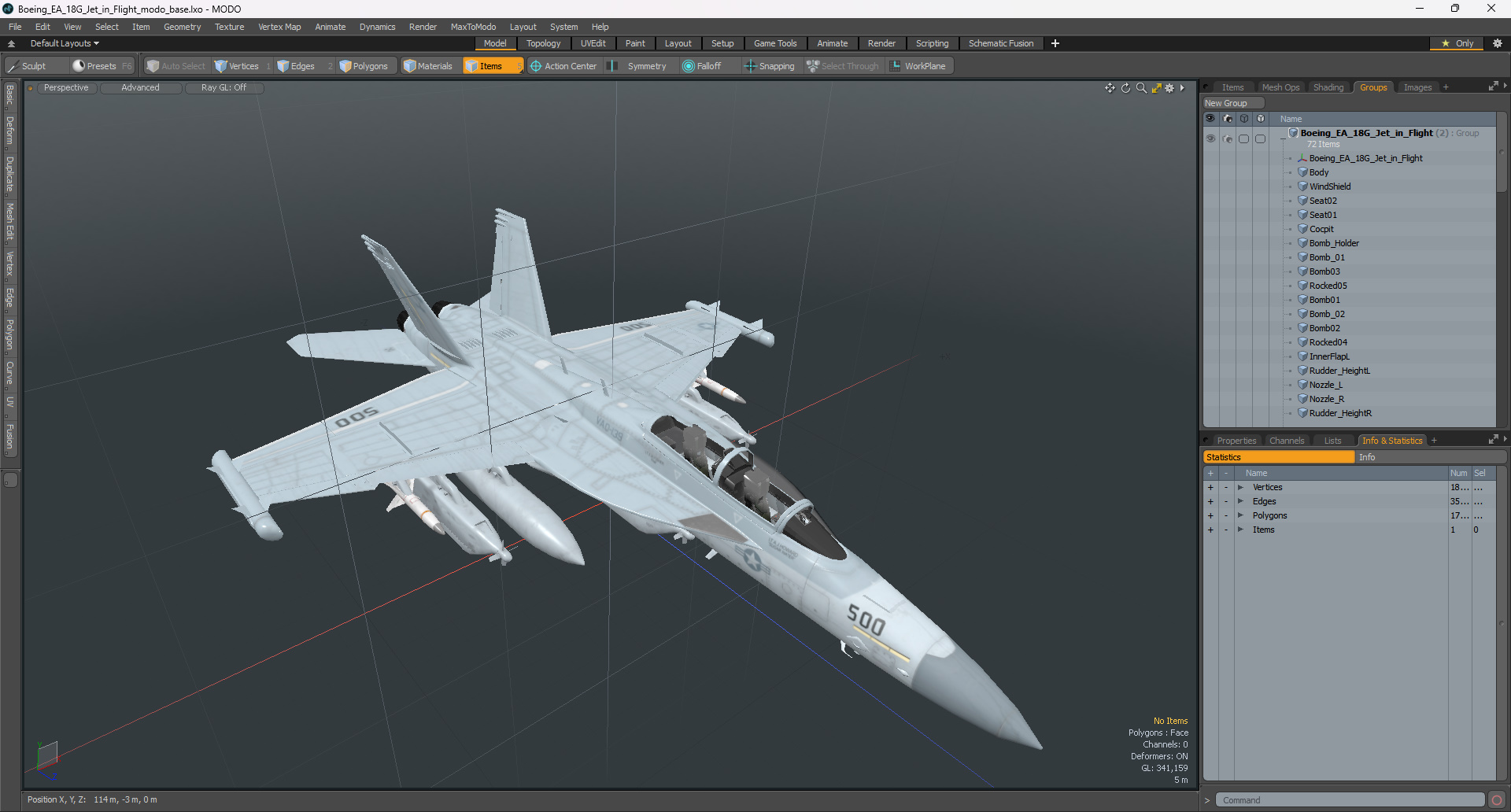Click plus button on Vertices statistics row
The height and width of the screenshot is (812, 1511).
[1210, 488]
